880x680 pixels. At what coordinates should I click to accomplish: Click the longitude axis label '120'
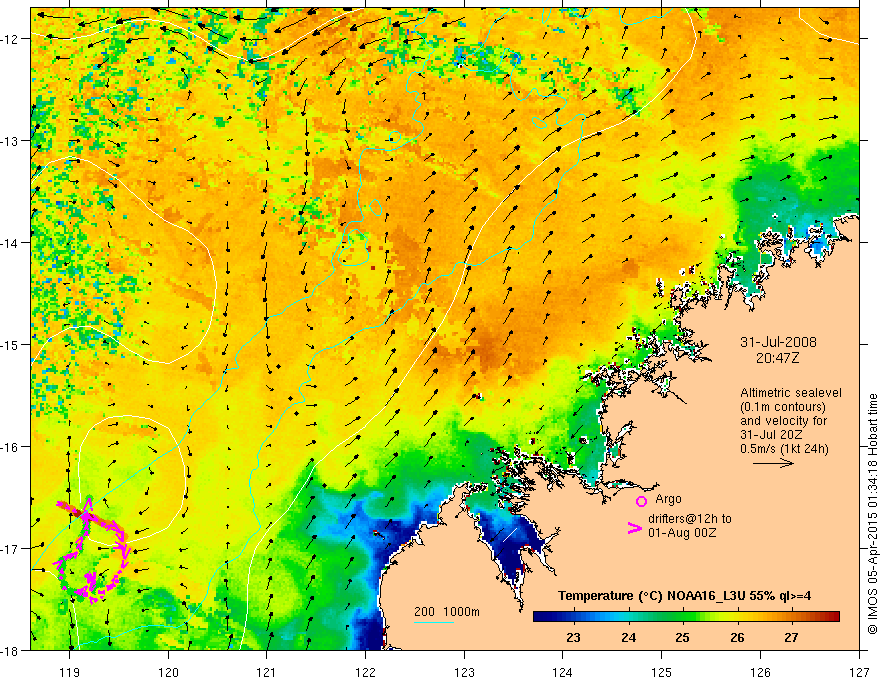[x=168, y=672]
